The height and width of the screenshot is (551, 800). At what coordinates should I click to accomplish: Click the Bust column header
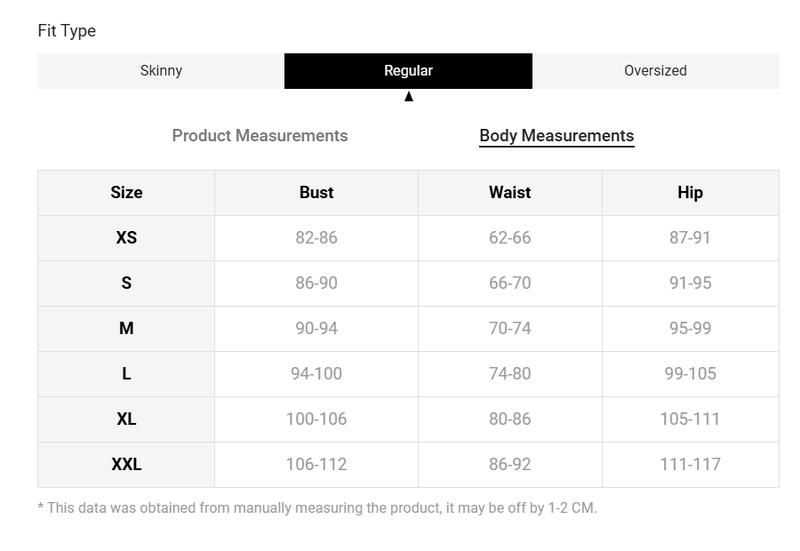point(316,193)
